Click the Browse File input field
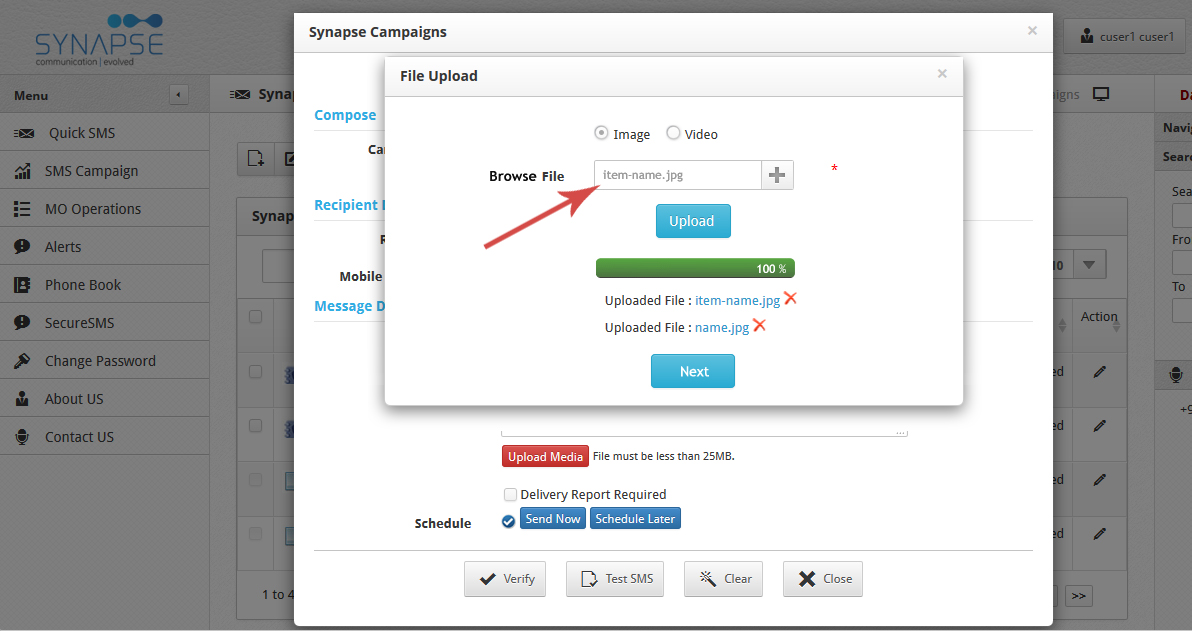Viewport: 1192px width, 631px height. pyautogui.click(x=678, y=175)
